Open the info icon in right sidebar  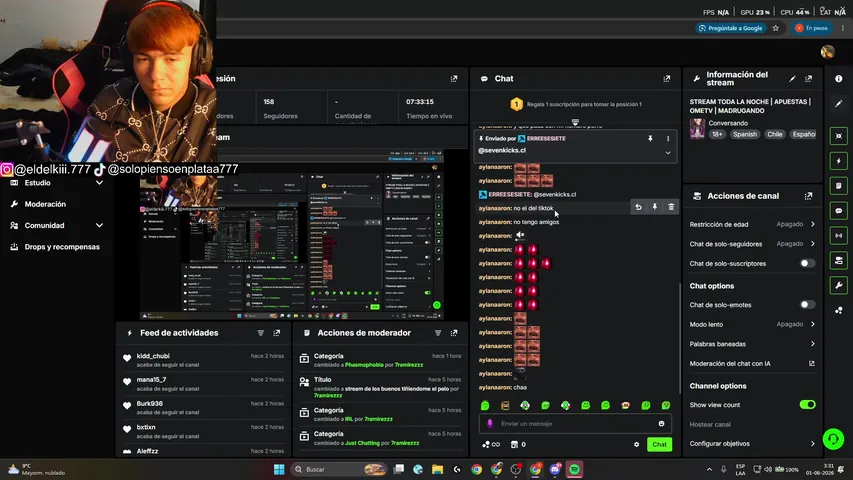[838, 79]
